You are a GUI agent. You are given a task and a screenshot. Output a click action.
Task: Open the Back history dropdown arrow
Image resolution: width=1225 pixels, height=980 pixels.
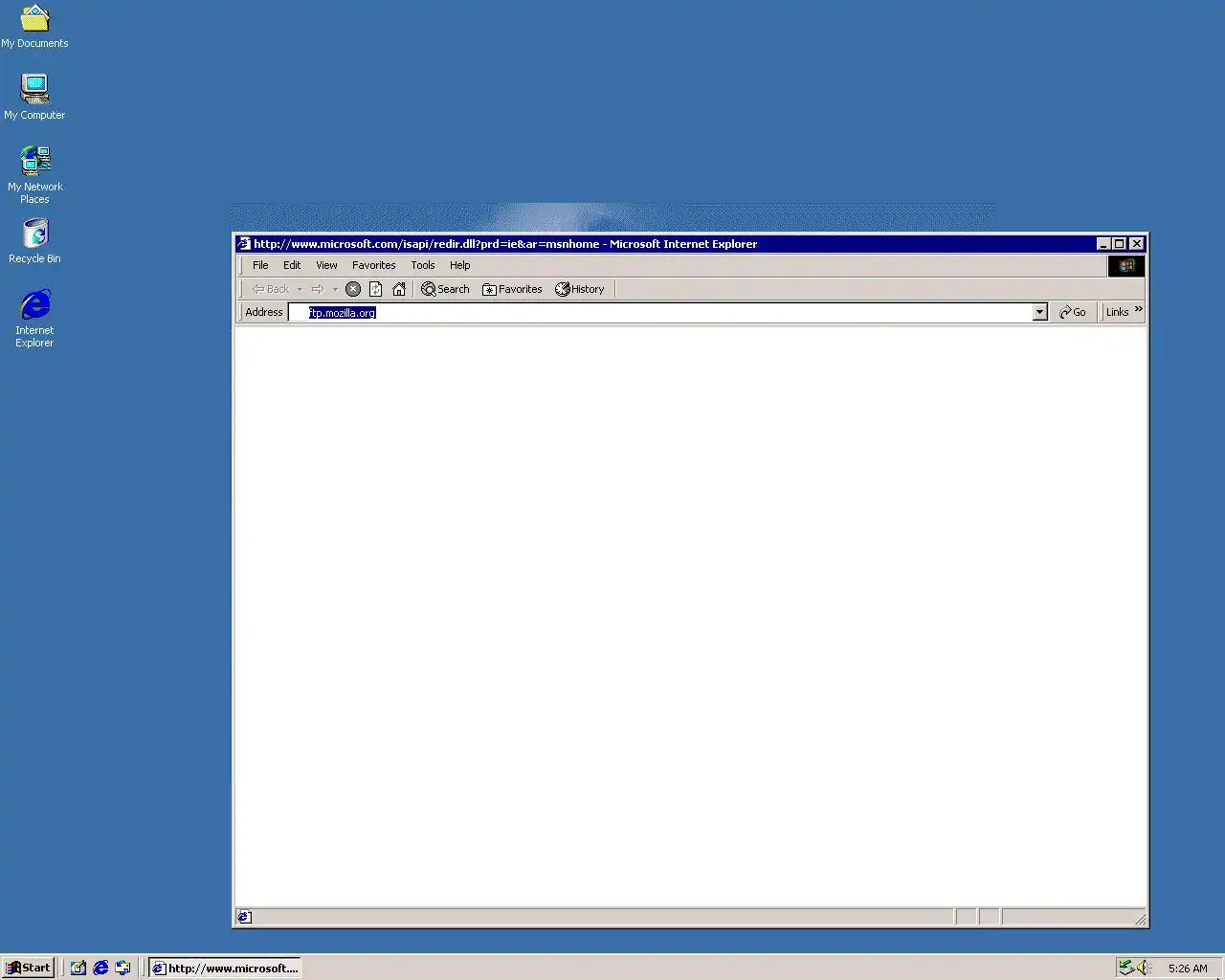point(300,289)
